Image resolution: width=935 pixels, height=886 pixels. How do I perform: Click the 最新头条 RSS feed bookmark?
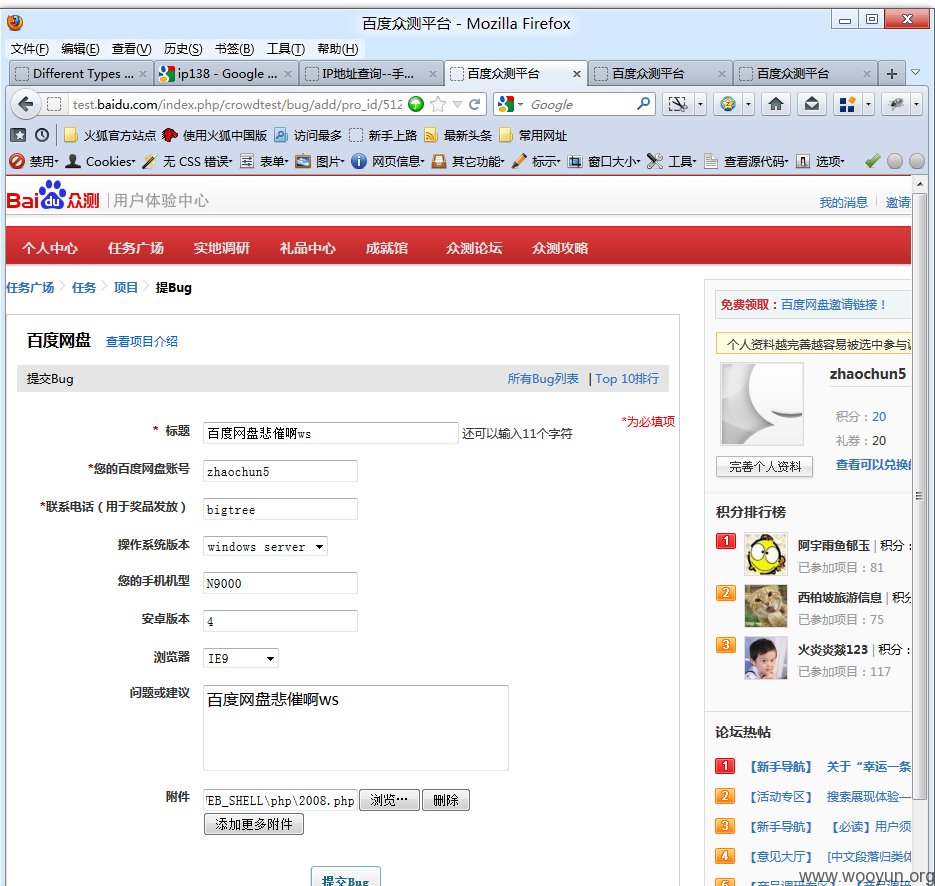click(458, 135)
